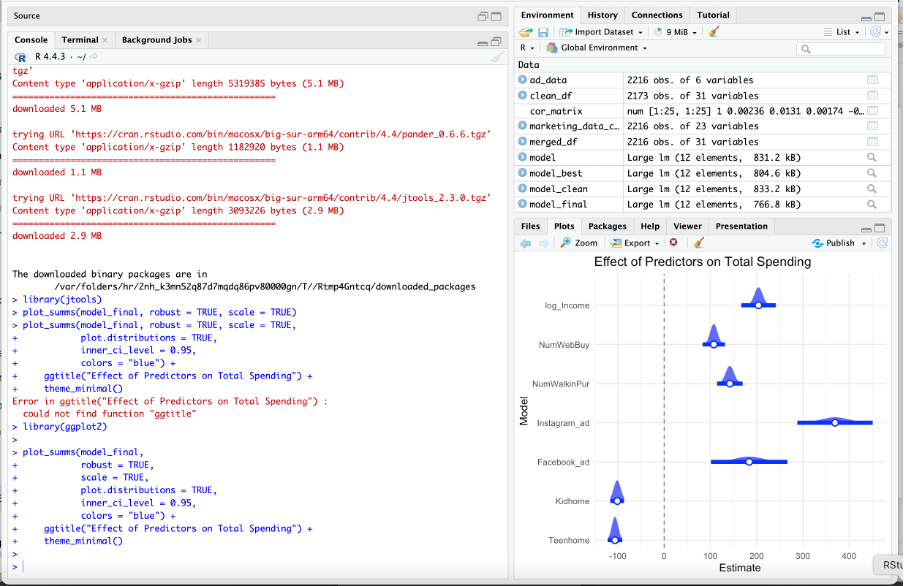Screen dimensions: 904x586
Task: Open the working directory arrow in console
Action: 93,57
